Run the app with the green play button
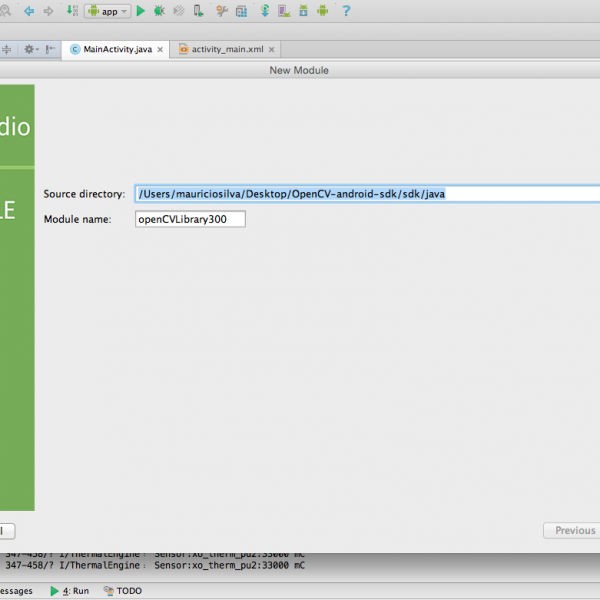 pos(141,11)
